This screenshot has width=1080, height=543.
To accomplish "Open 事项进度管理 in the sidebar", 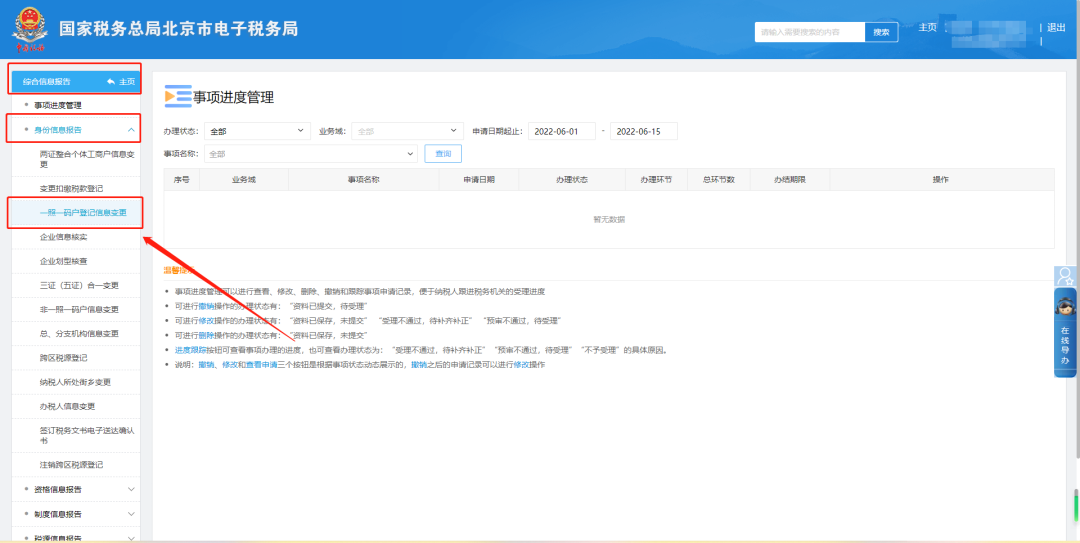I will coord(72,105).
